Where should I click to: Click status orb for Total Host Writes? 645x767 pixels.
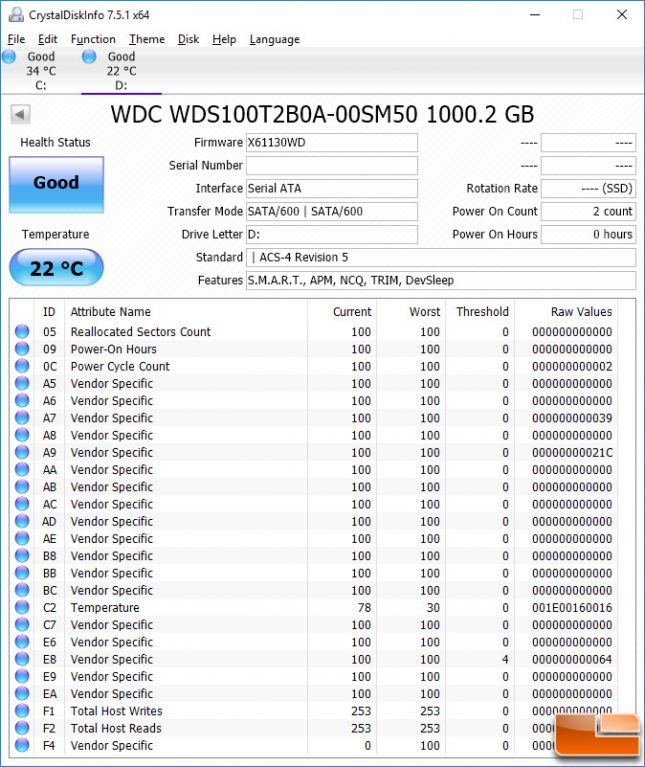(x=22, y=711)
